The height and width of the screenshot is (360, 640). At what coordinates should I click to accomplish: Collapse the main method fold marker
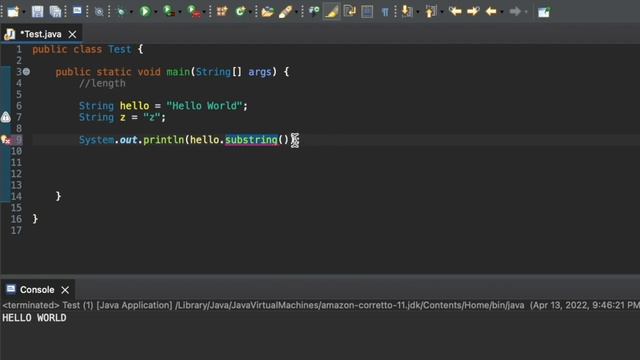(x=27, y=72)
